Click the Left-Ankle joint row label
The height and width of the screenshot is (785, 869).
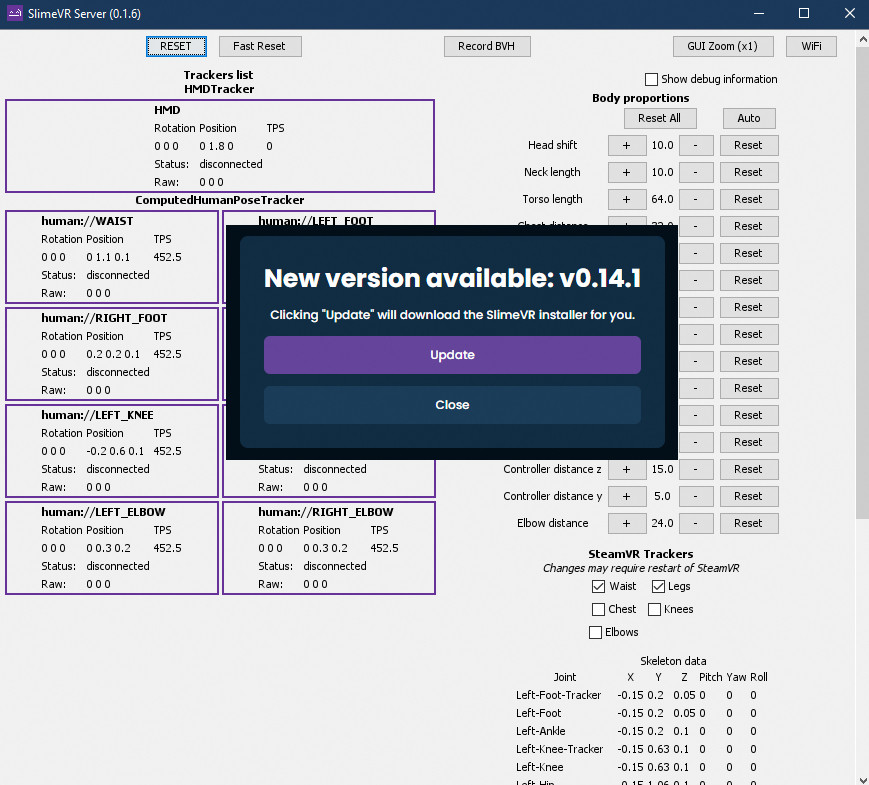pyautogui.click(x=541, y=732)
